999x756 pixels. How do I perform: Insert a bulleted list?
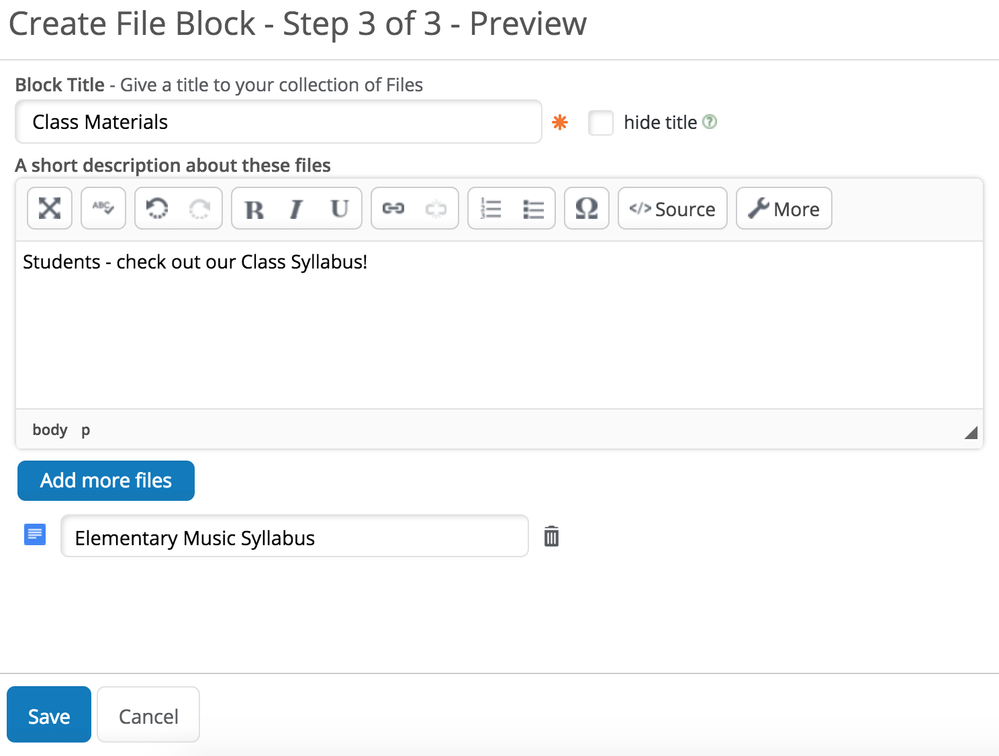[533, 209]
